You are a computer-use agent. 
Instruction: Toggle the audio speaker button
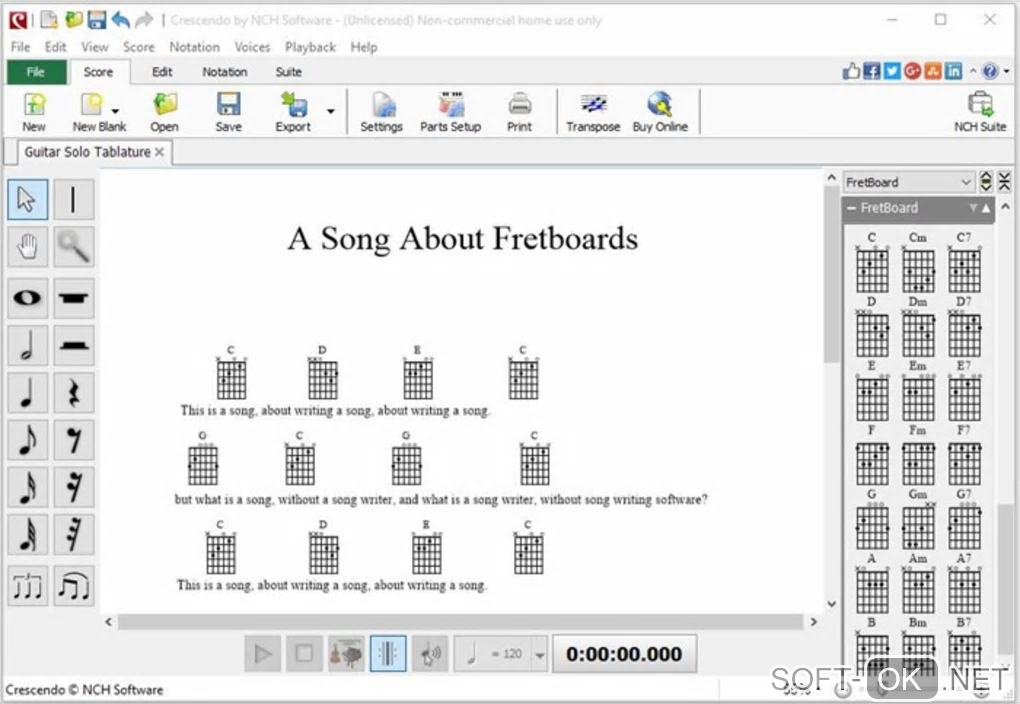click(430, 654)
